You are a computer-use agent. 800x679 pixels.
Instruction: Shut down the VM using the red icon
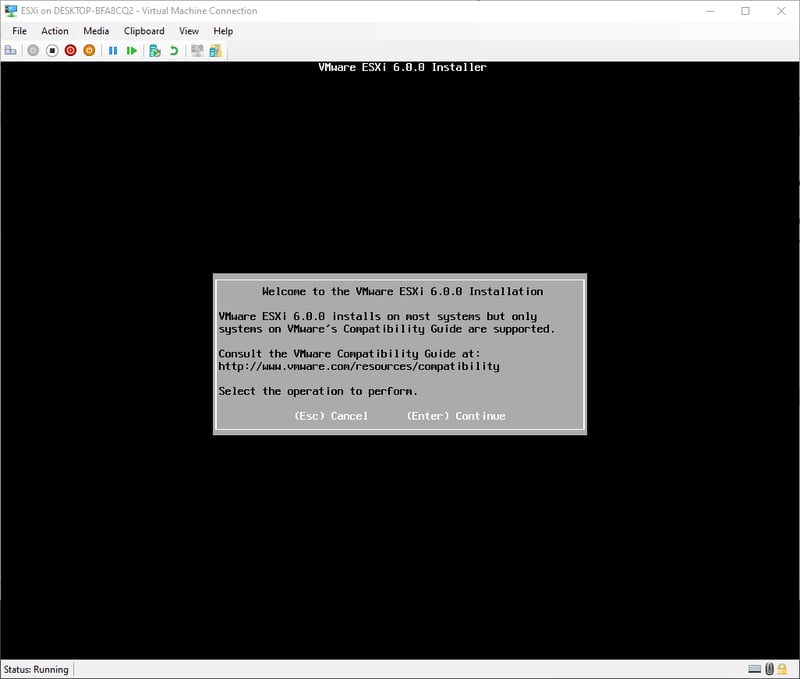(71, 50)
